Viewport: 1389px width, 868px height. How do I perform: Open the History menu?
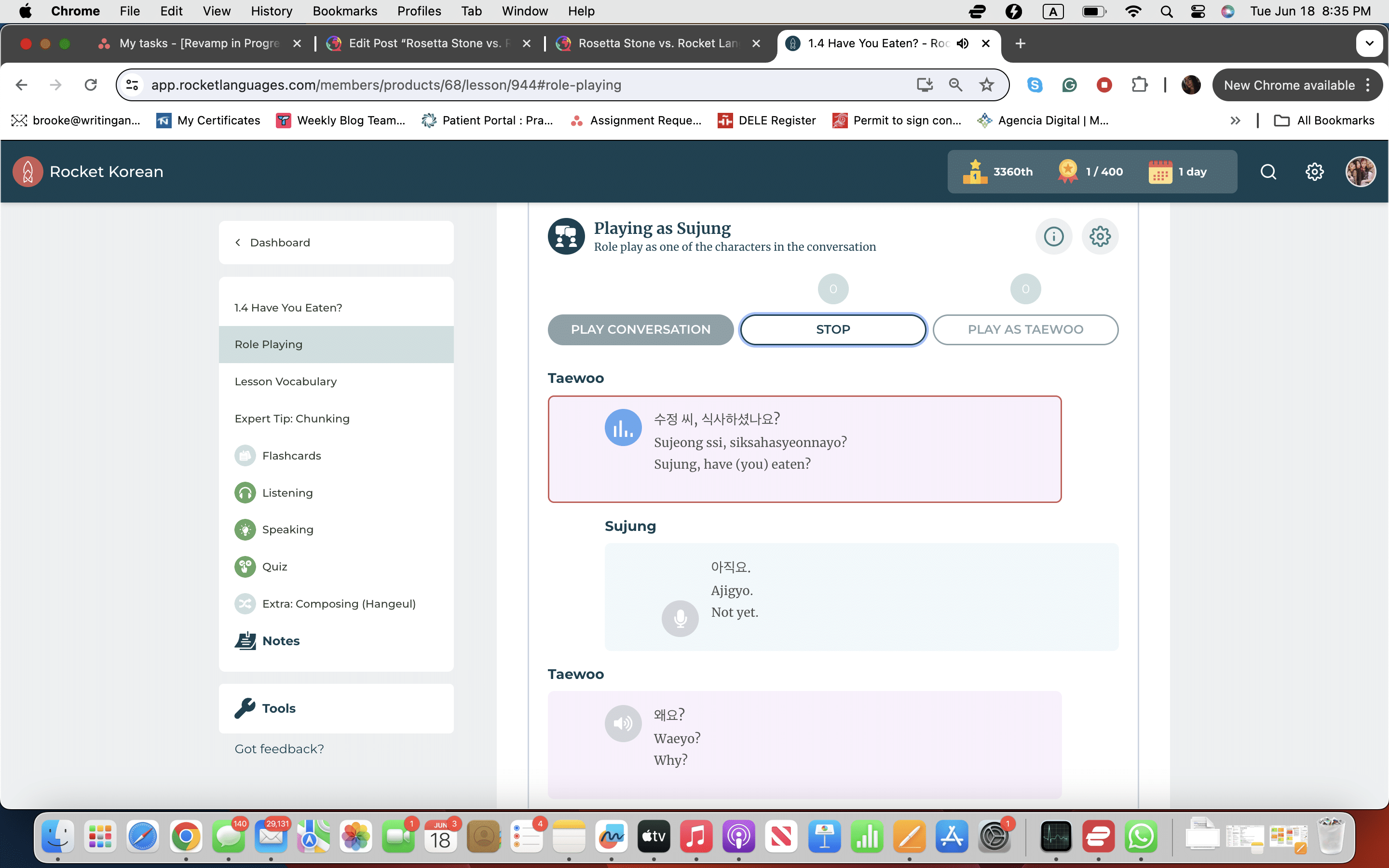click(271, 11)
